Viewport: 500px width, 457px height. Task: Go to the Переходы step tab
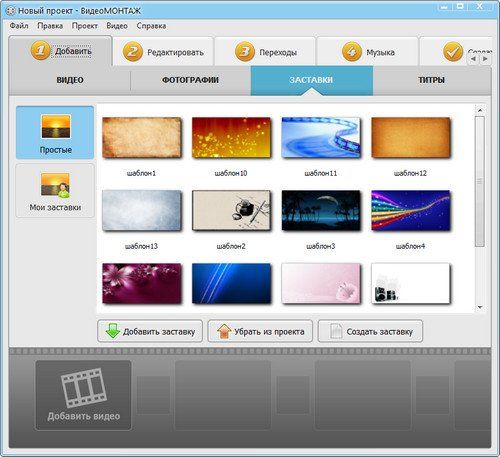(265, 52)
